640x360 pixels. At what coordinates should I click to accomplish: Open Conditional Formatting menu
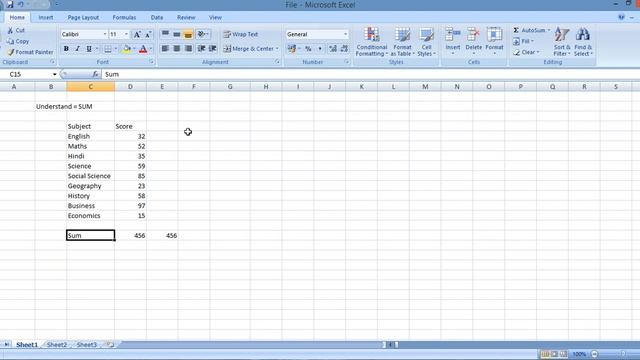coord(371,42)
